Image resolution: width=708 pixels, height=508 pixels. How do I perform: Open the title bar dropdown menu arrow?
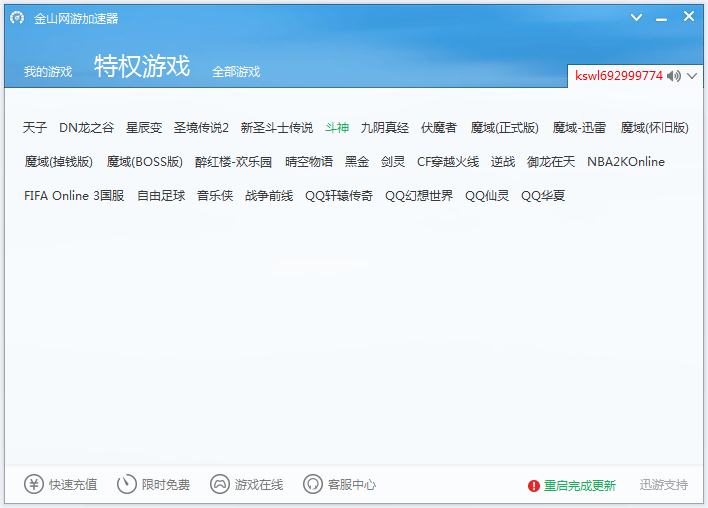(637, 18)
